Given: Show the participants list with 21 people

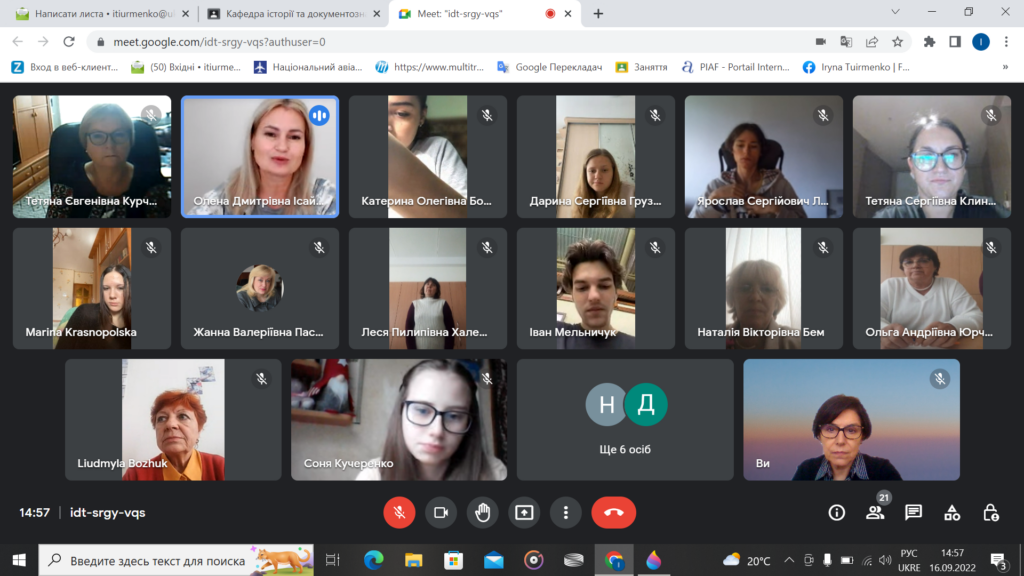Looking at the screenshot, I should tap(876, 512).
